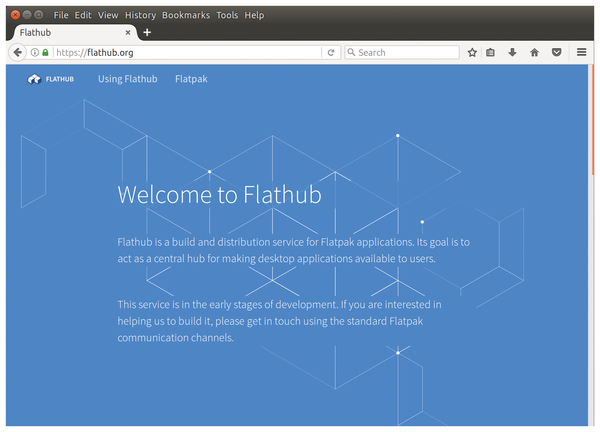
Task: Click the Welcome to Flathub heading
Action: coord(219,194)
